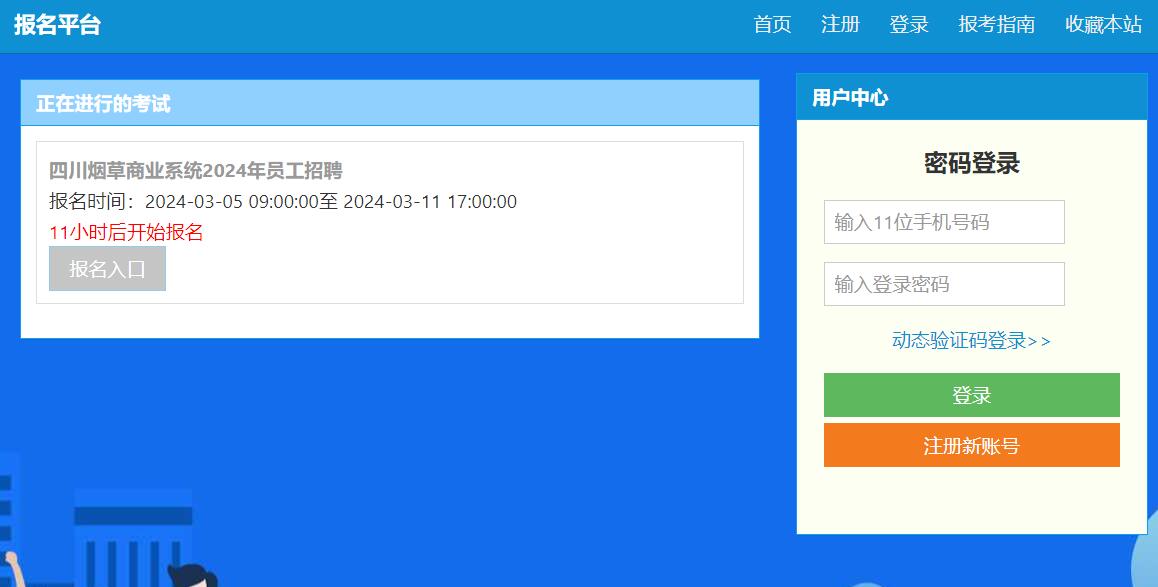Switch to 动态验证码登录 login mode
This screenshot has height=587, width=1158.
(x=971, y=340)
